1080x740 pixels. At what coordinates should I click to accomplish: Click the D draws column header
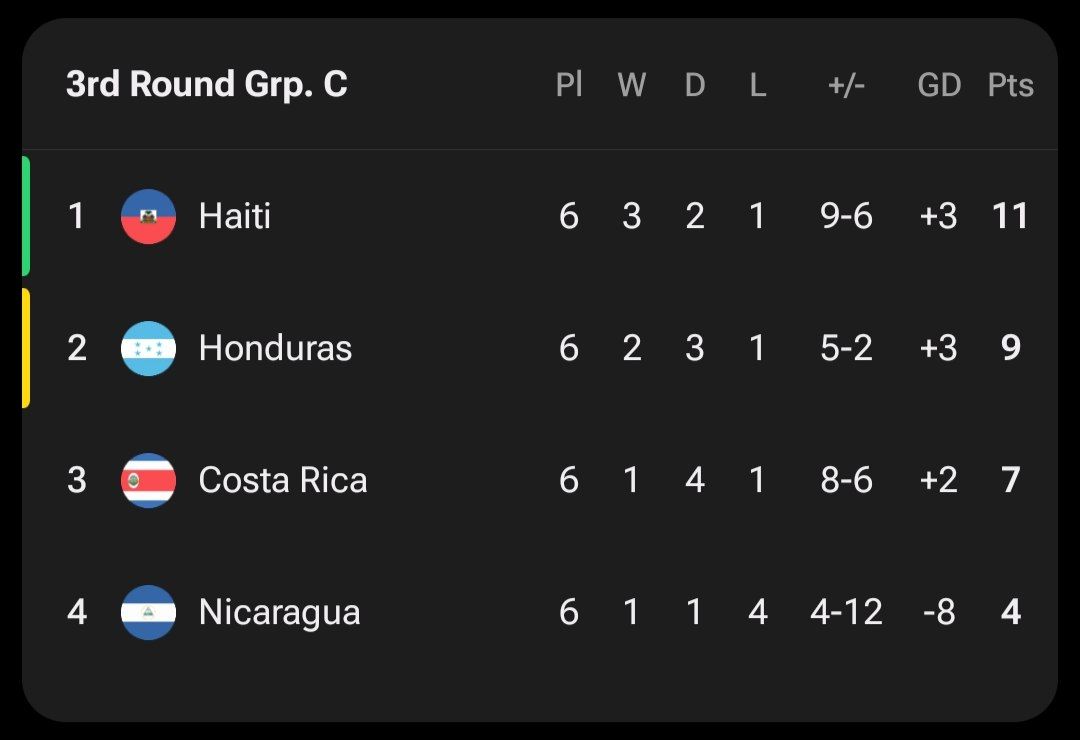(x=695, y=86)
